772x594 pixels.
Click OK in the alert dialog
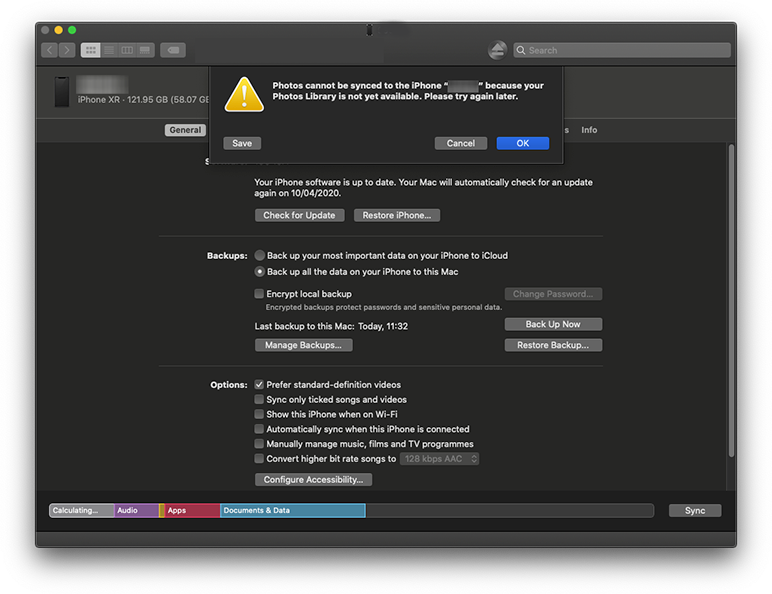point(522,143)
